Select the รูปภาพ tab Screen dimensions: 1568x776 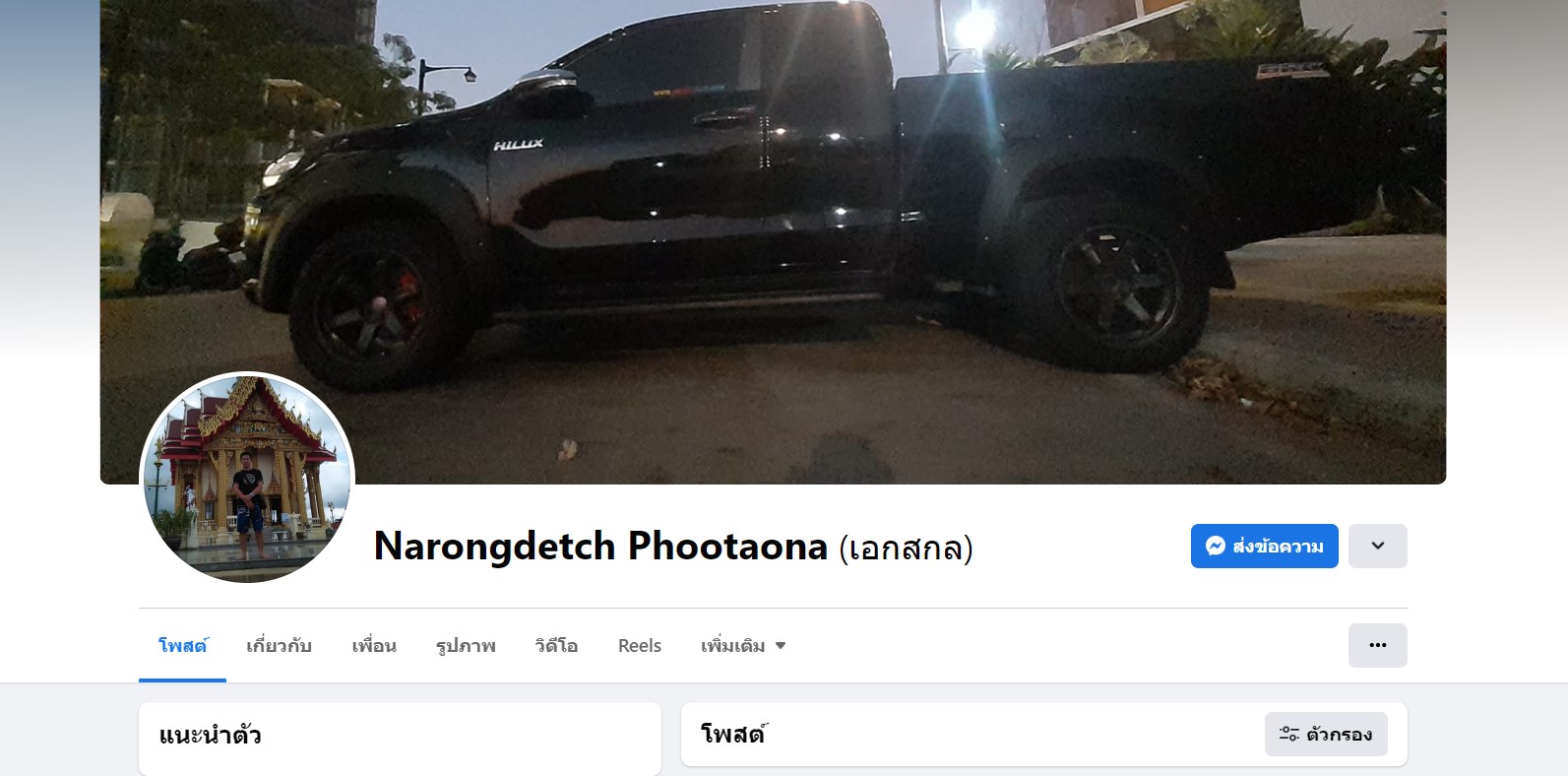(x=466, y=646)
